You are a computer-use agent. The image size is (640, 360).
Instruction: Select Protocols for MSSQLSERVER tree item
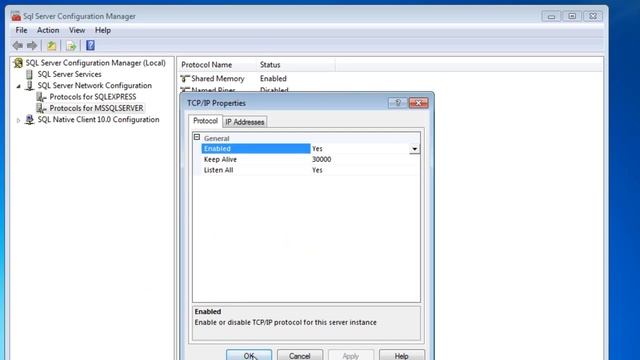(x=96, y=108)
